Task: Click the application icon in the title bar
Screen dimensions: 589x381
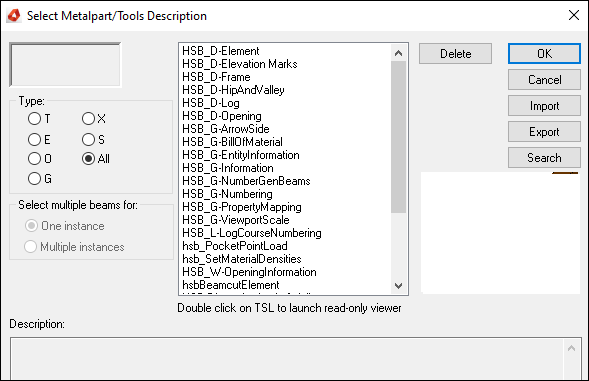Action: [x=14, y=16]
